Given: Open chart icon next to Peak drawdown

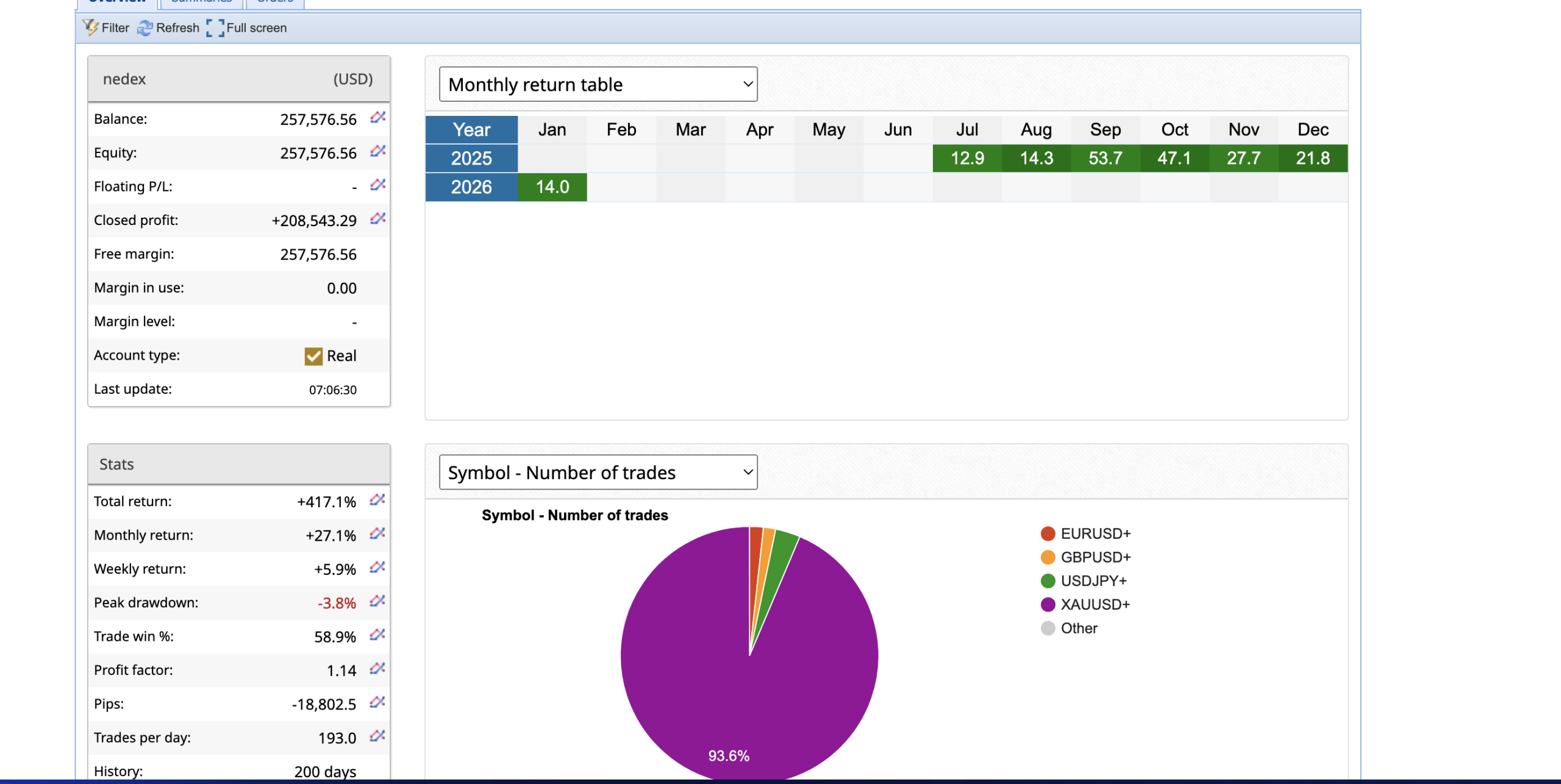Looking at the screenshot, I should coord(377,602).
